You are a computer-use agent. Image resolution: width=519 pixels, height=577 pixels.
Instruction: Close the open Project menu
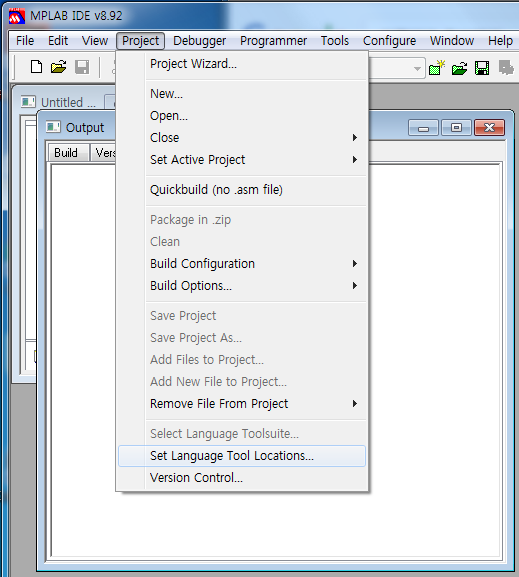pos(141,40)
